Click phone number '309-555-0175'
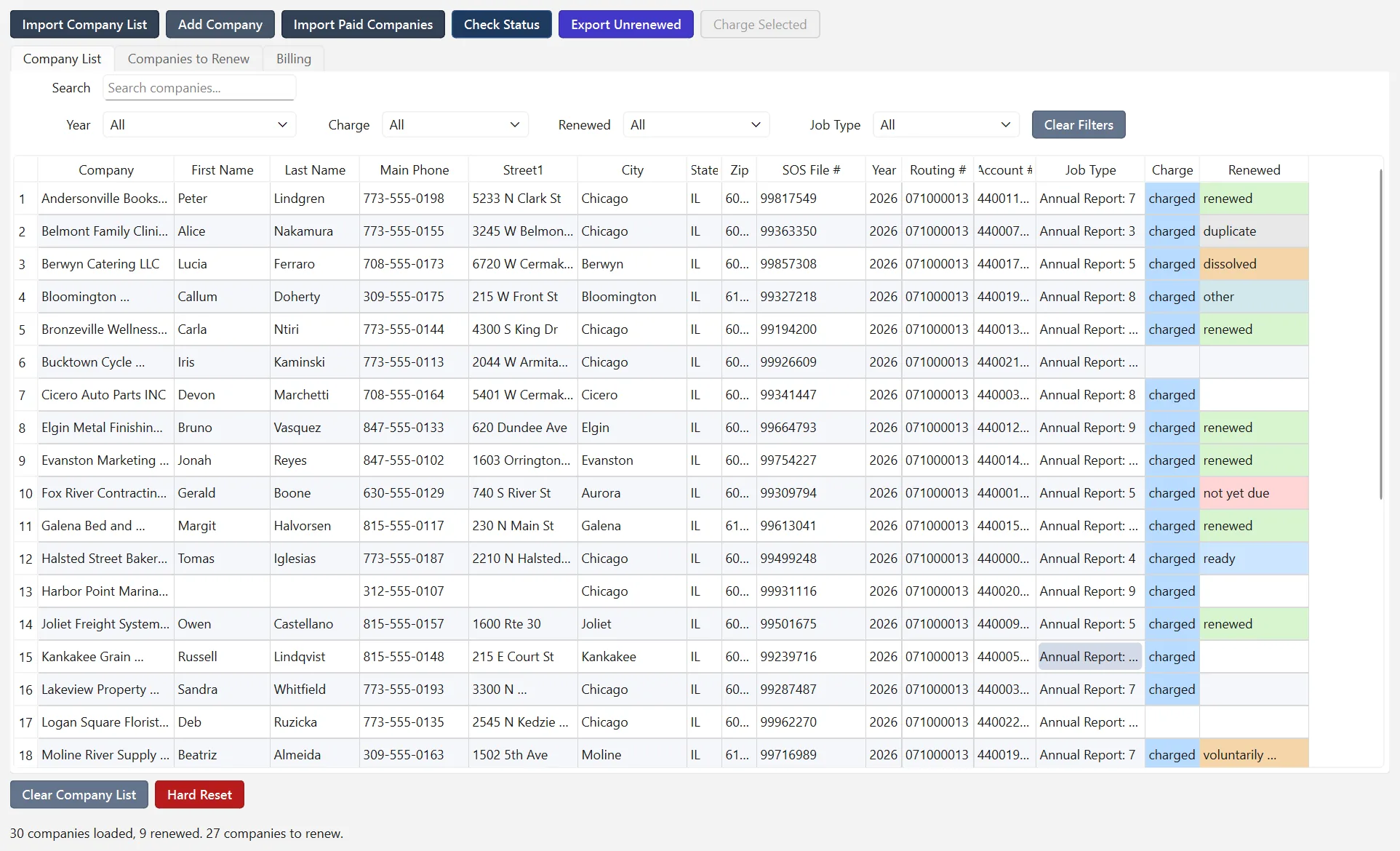The width and height of the screenshot is (1400, 851). coord(415,297)
